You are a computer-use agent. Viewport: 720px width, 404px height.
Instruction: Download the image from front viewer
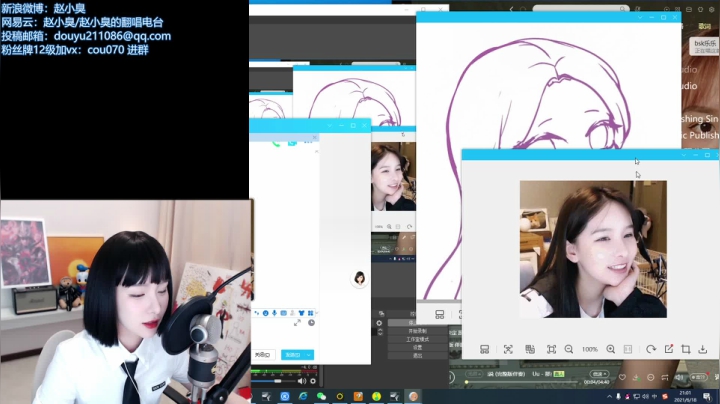(703, 349)
